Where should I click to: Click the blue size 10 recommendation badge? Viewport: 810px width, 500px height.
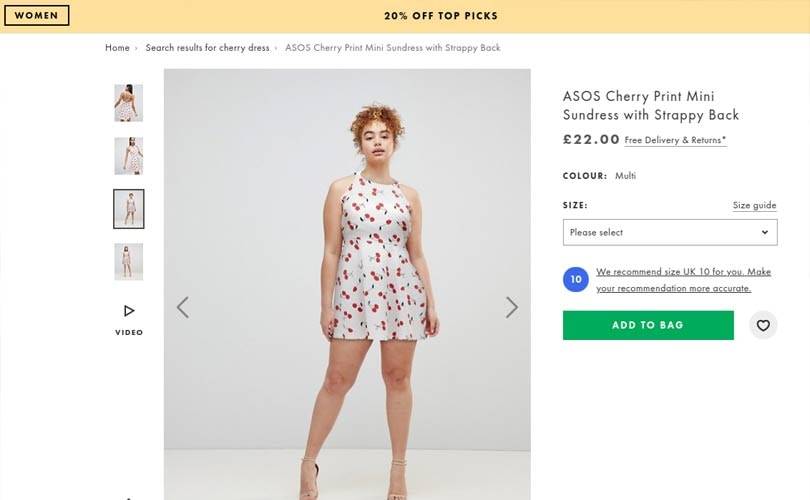pyautogui.click(x=576, y=280)
